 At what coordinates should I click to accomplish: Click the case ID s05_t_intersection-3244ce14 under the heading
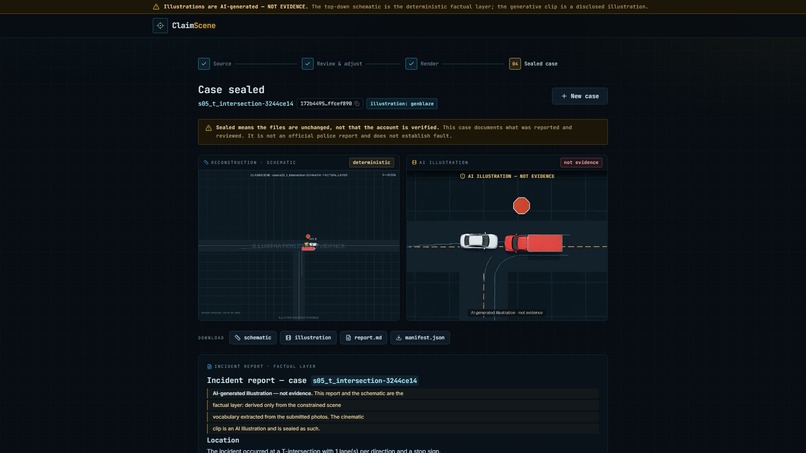tap(246, 103)
